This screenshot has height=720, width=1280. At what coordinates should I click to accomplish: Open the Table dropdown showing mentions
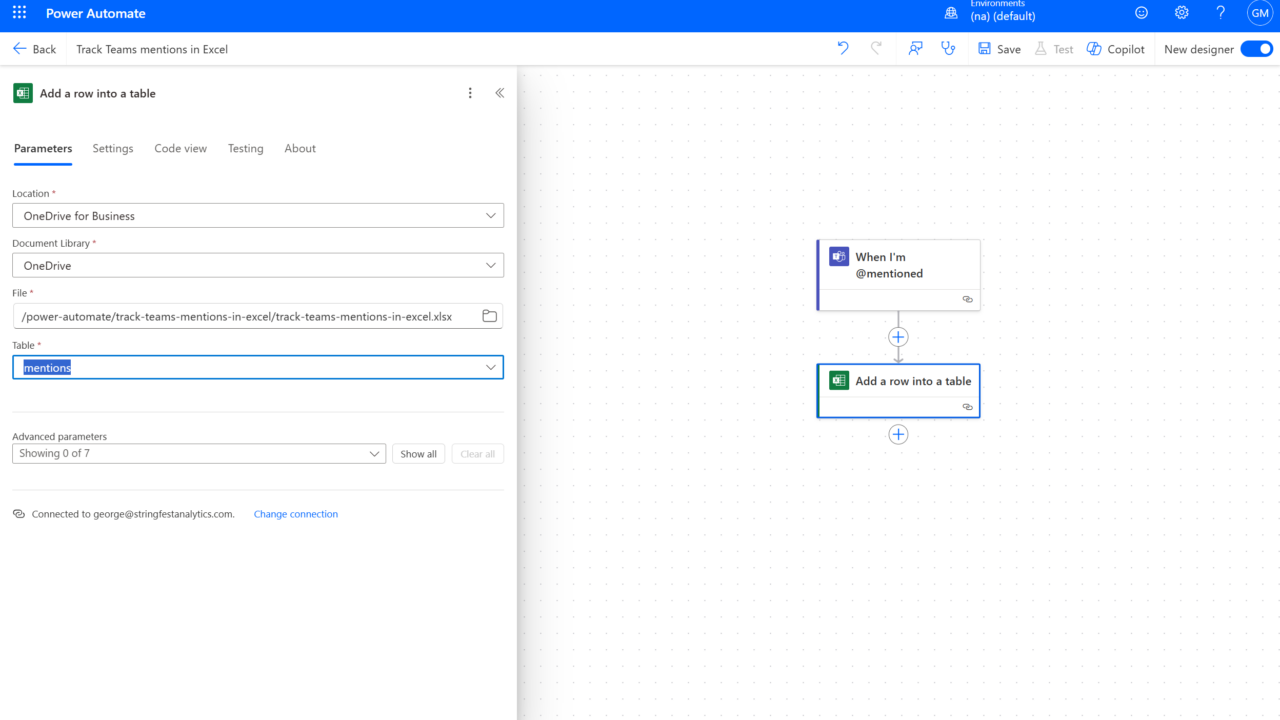coord(258,368)
